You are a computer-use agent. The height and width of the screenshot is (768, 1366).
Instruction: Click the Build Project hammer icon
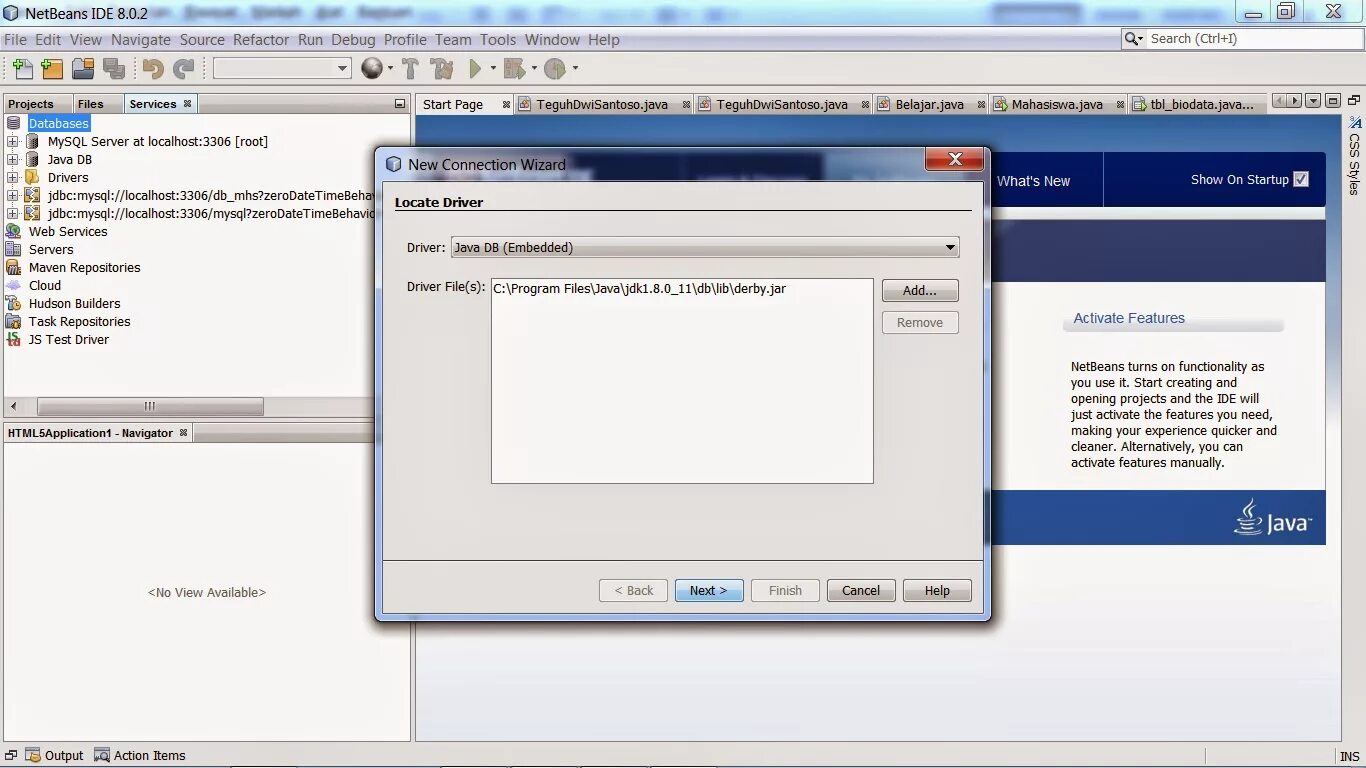[410, 68]
